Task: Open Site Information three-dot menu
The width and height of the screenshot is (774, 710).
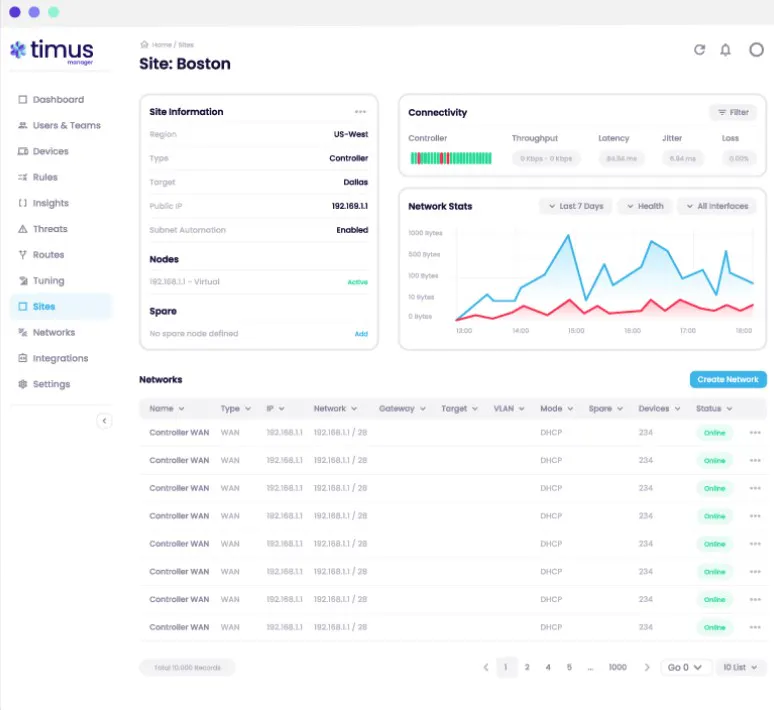Action: click(360, 112)
